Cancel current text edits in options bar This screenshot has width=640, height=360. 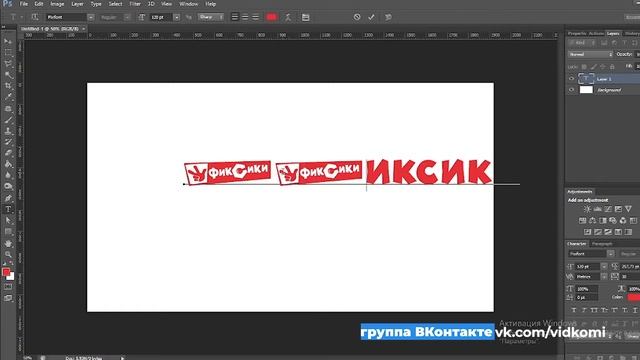357,17
